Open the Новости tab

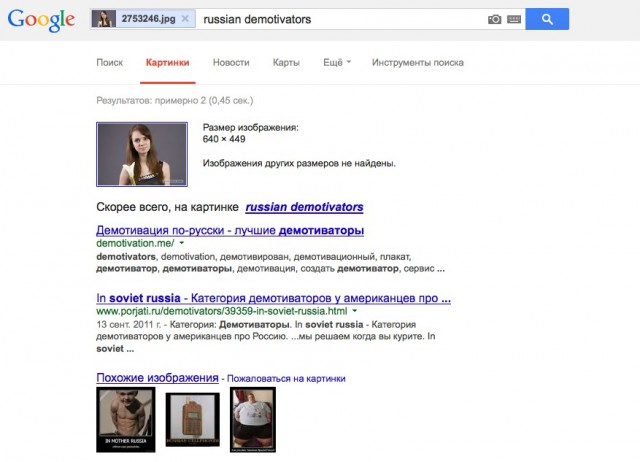(231, 62)
